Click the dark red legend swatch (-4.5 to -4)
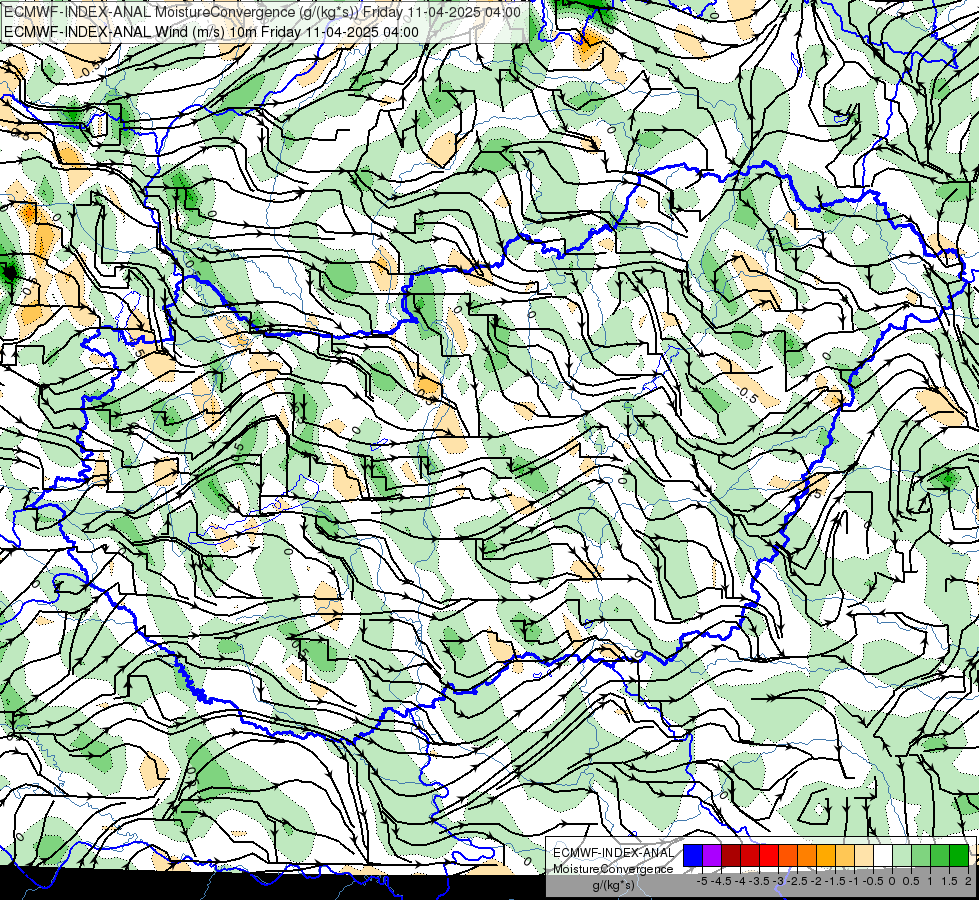Screen dimensions: 979x900 click(731, 856)
